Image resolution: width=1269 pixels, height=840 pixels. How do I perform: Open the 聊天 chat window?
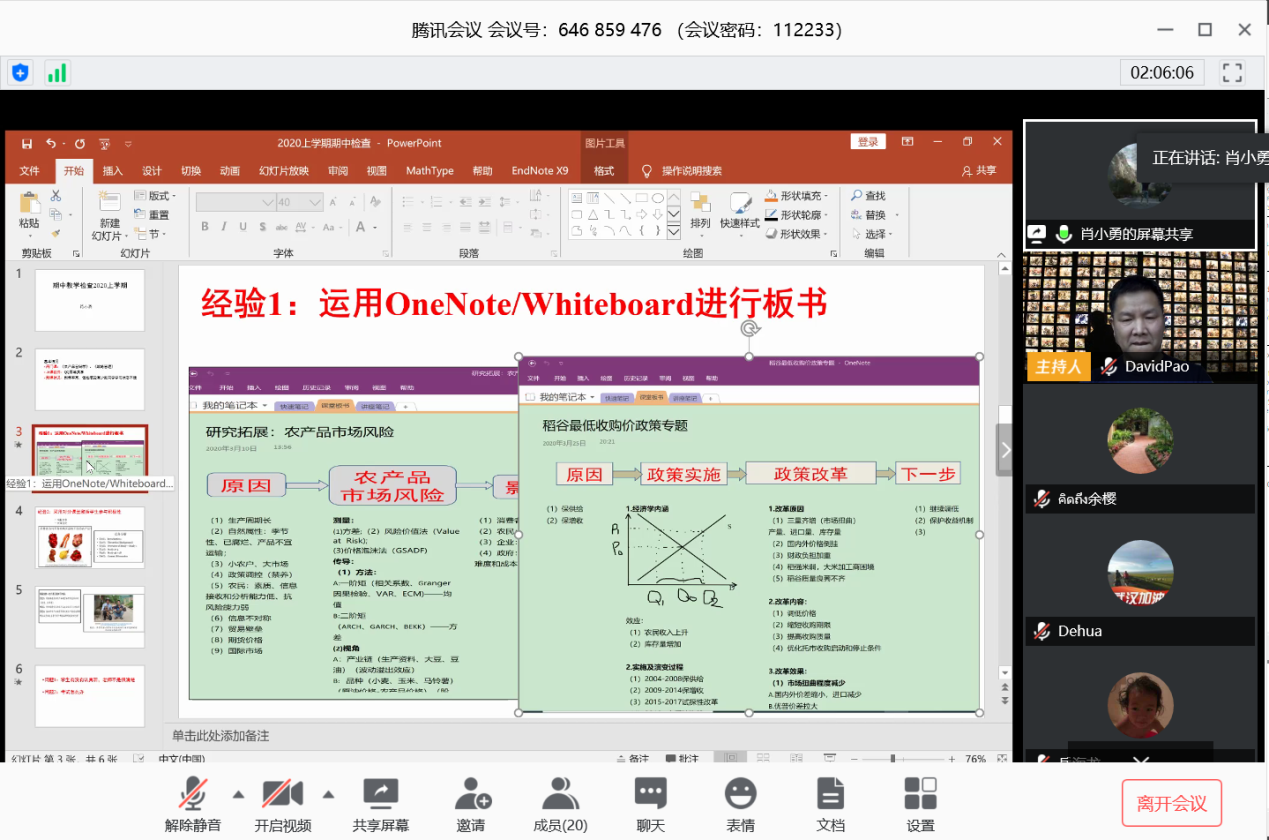pos(651,806)
